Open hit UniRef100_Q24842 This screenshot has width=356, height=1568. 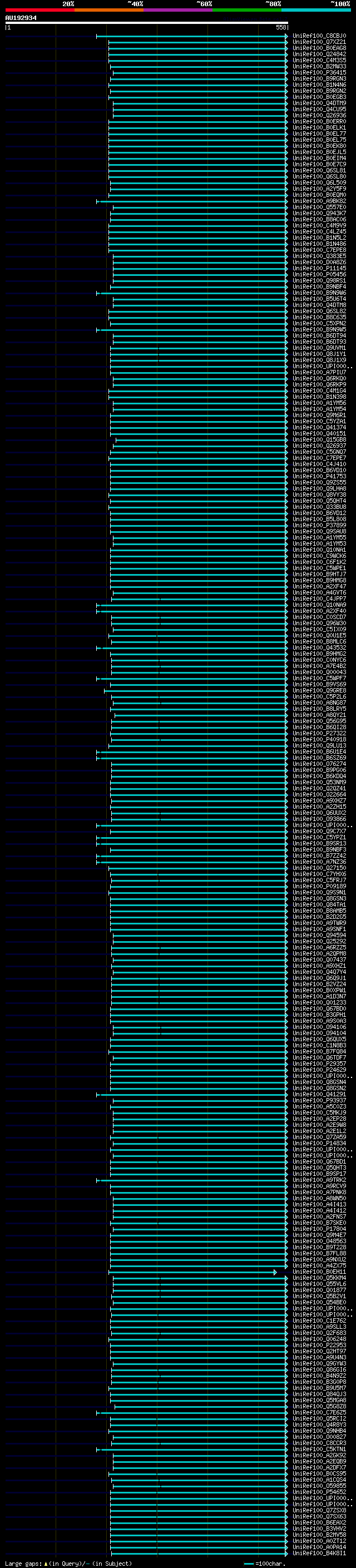[319, 54]
